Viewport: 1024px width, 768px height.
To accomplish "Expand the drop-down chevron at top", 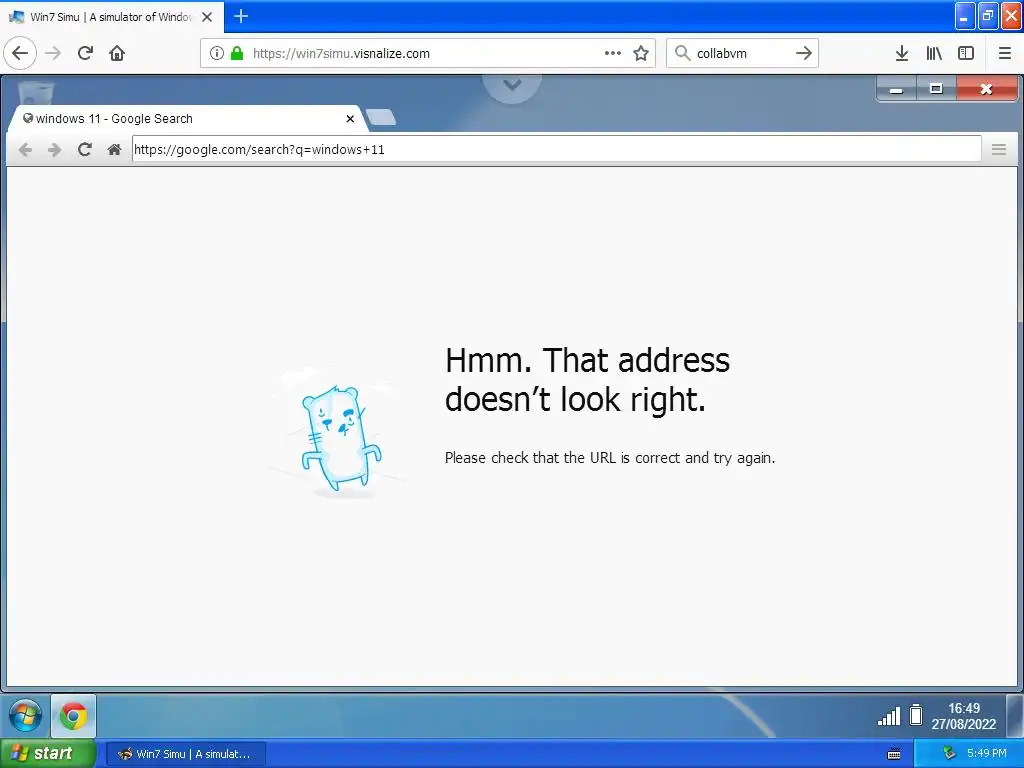I will coord(512,85).
